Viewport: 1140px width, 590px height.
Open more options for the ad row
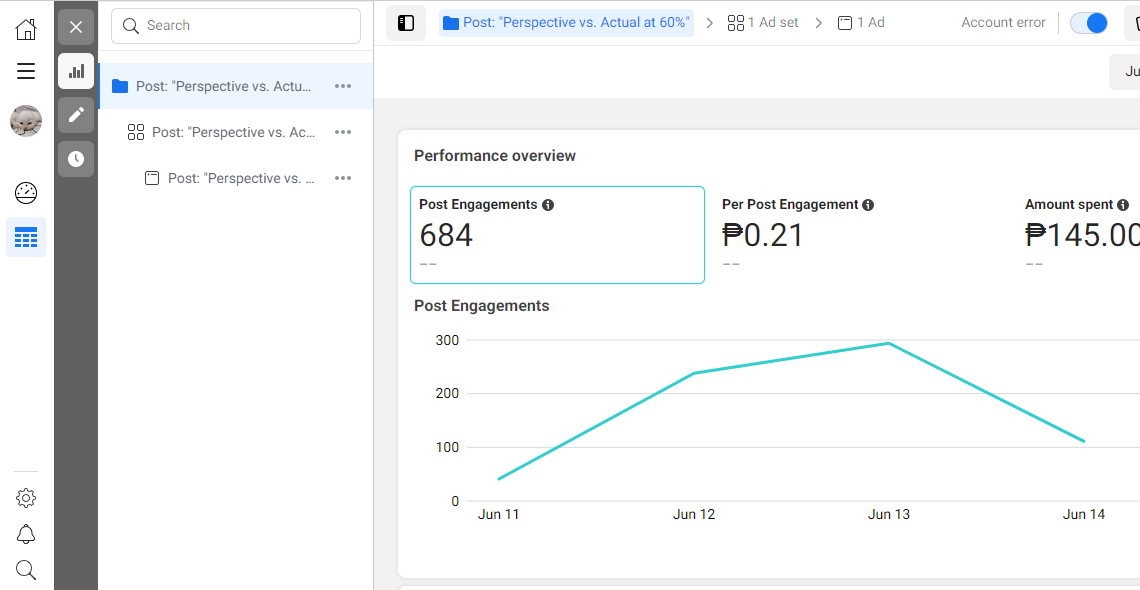(343, 178)
